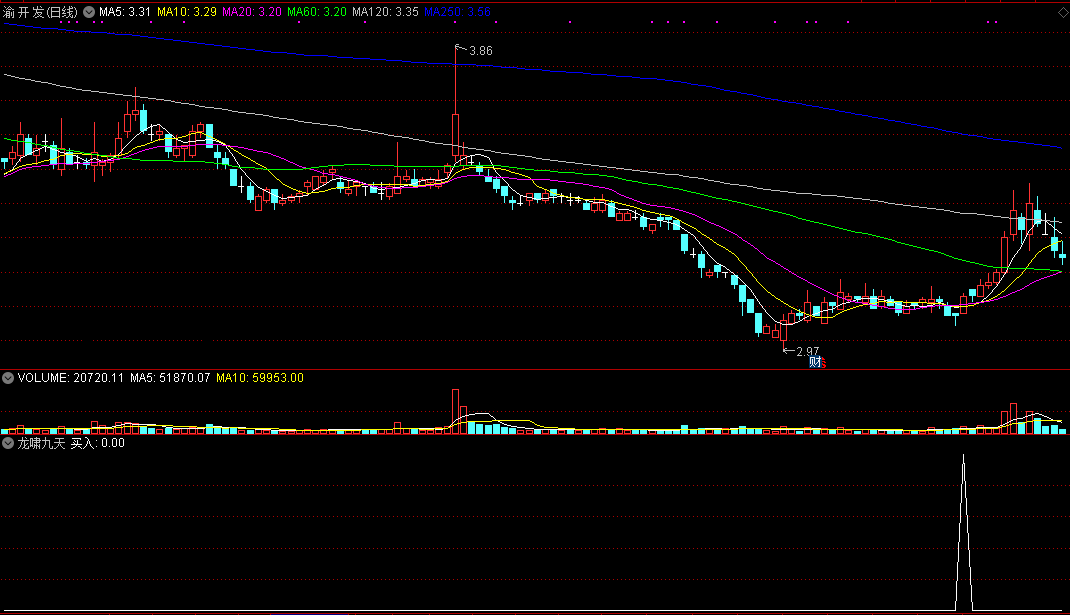
Task: Click the volume MA10: 59953.00 label
Action: (260, 377)
